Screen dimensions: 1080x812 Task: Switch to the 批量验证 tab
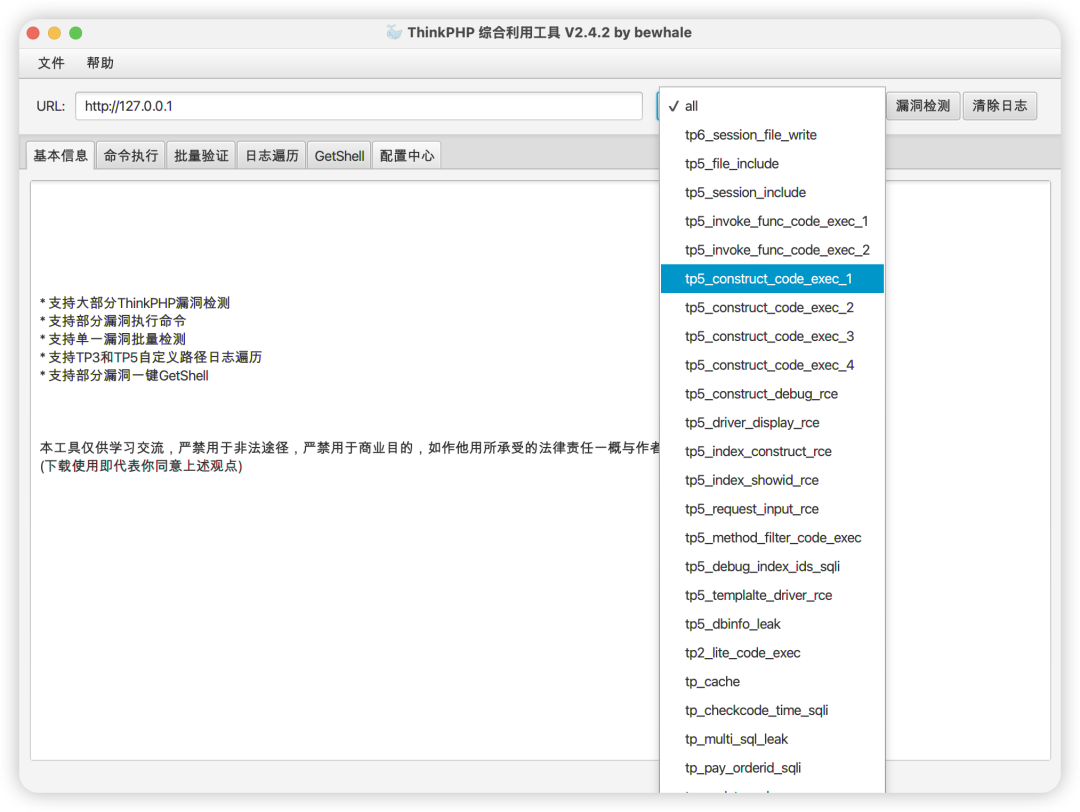(x=201, y=156)
